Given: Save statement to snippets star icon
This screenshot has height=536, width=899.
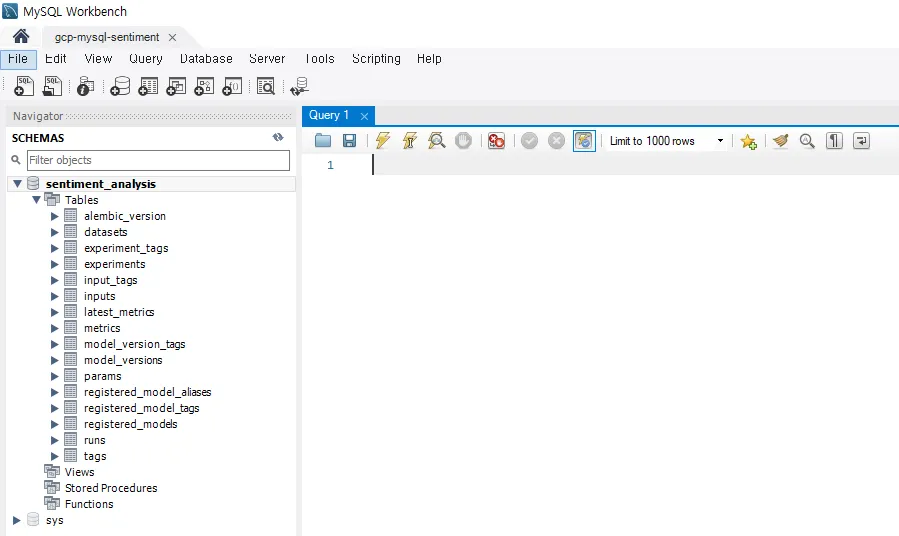Looking at the screenshot, I should (748, 141).
